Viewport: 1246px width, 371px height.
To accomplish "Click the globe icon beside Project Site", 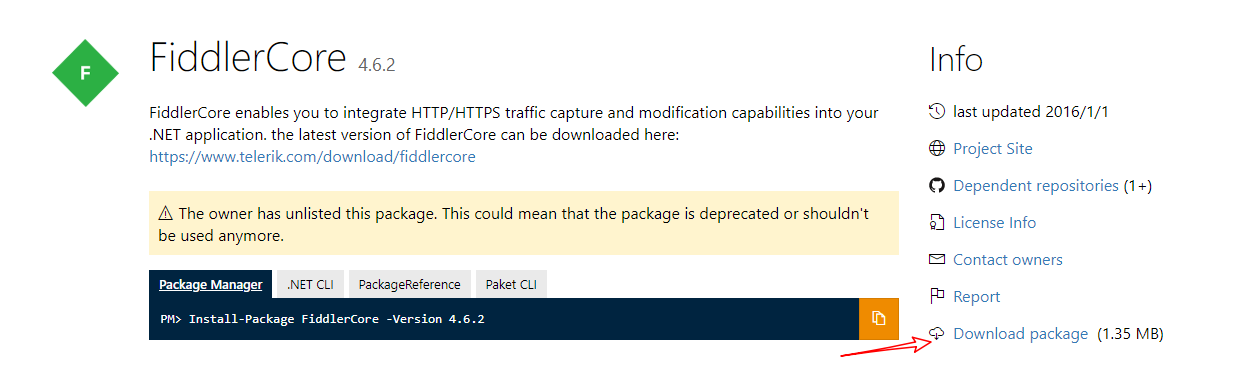I will click(937, 149).
